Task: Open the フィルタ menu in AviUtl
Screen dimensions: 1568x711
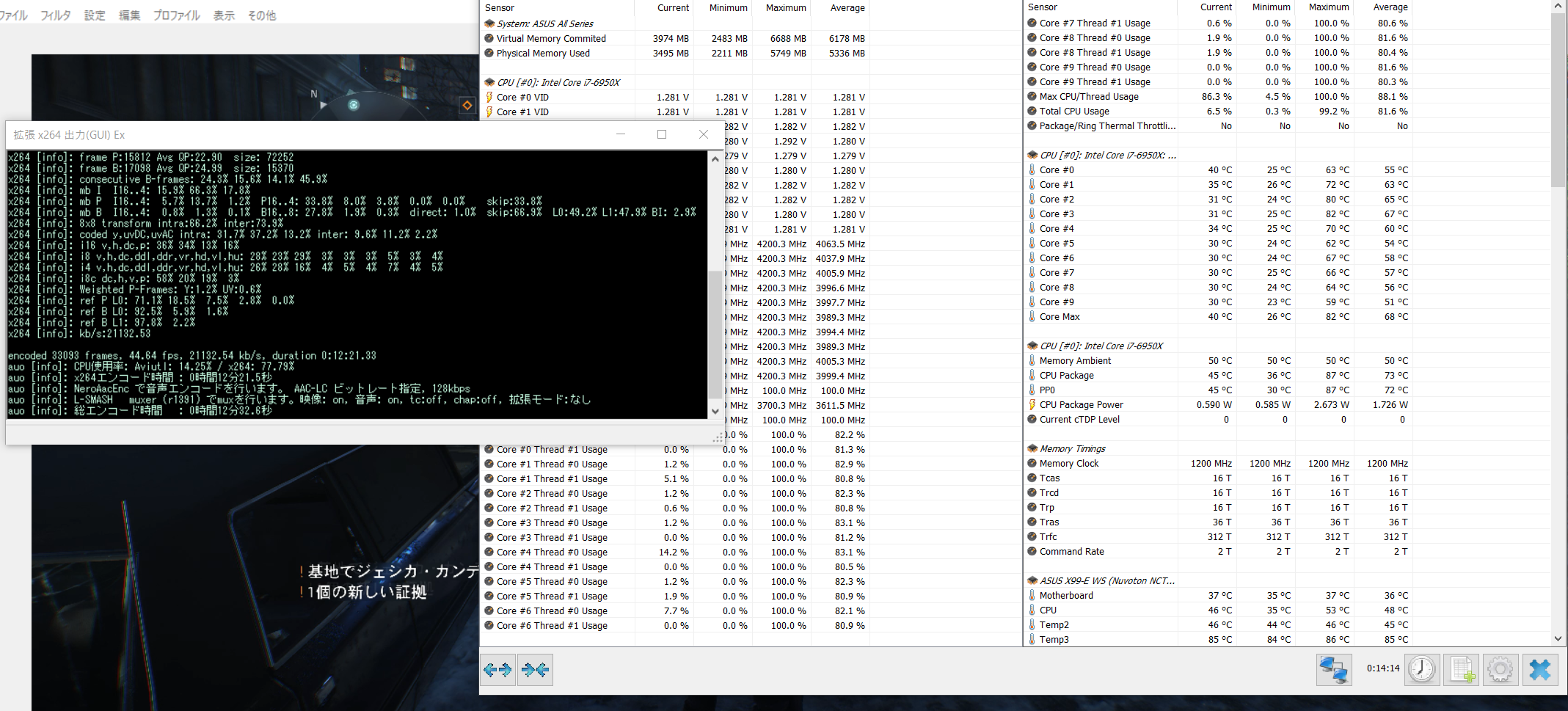Action: pos(55,15)
